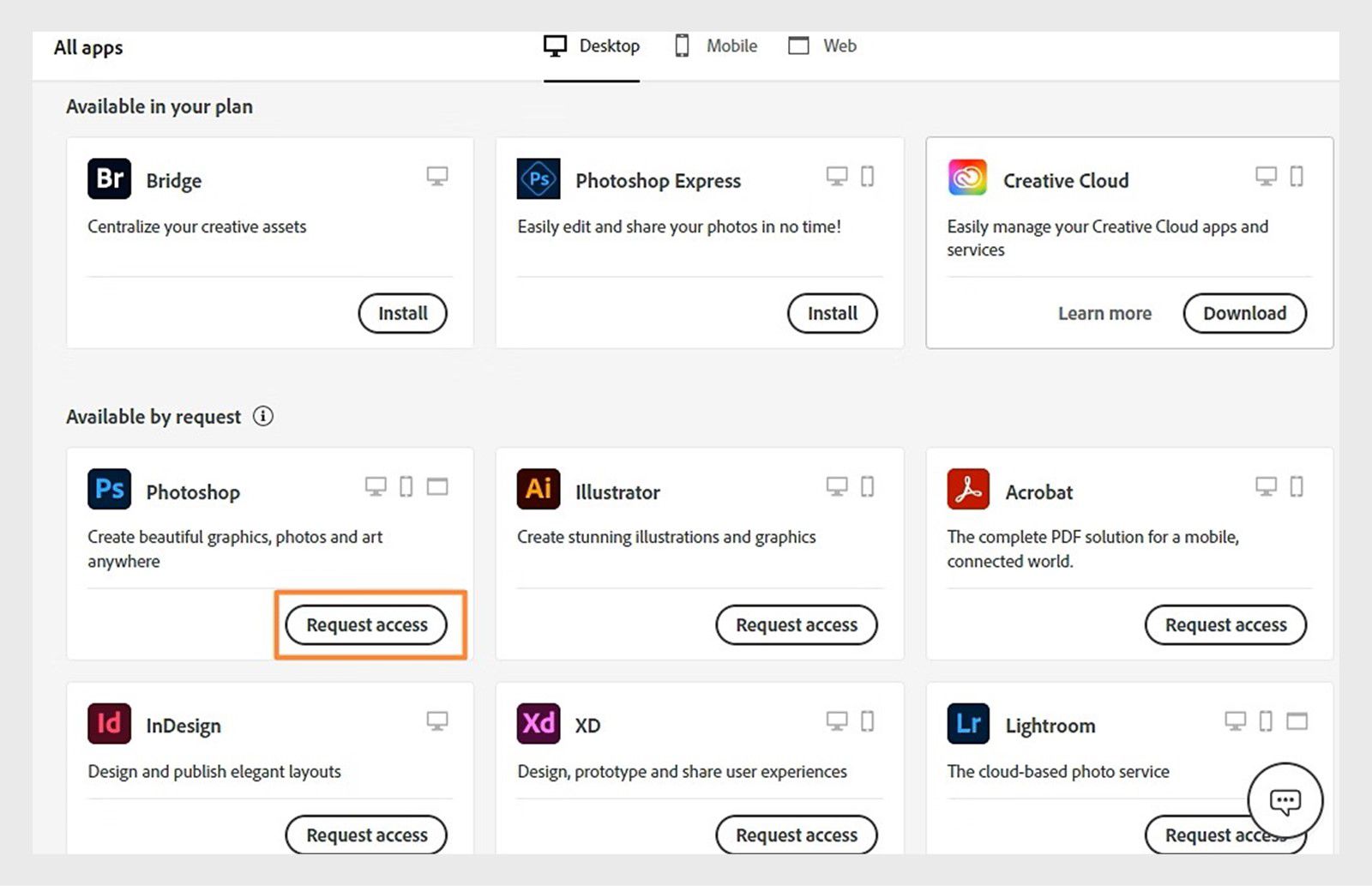Click the Acrobat app icon
Viewport: 1372px width, 886px height.
tap(968, 490)
